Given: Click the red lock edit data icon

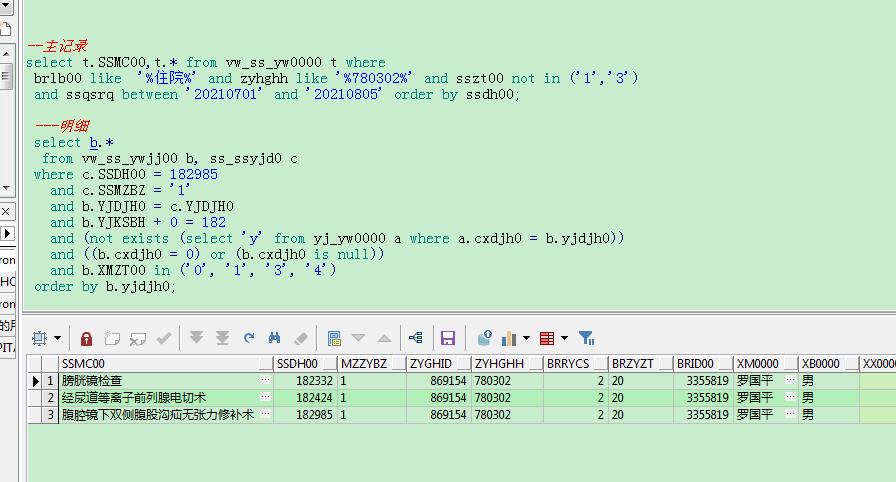Looking at the screenshot, I should (x=86, y=339).
